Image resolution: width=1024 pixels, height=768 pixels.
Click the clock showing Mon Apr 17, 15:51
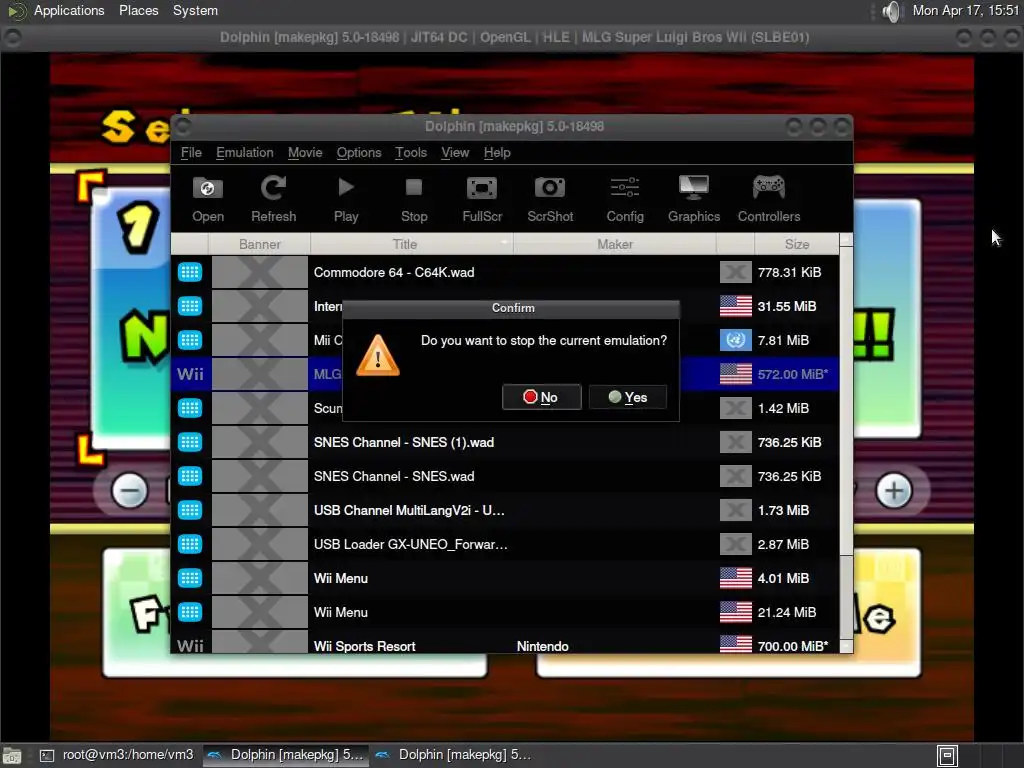(x=965, y=10)
